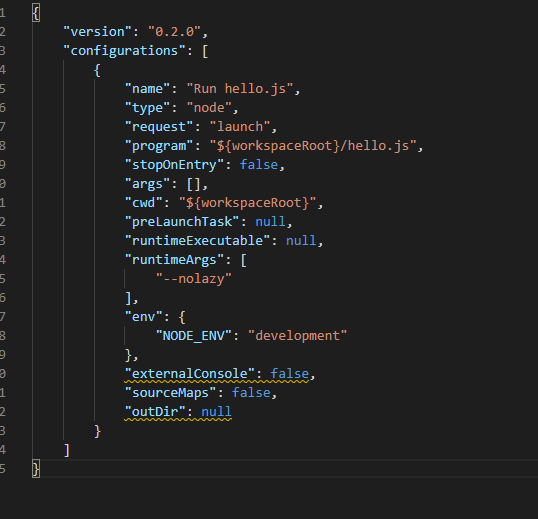Select the "development" value
Viewport: 538px width, 519px height.
point(297,336)
